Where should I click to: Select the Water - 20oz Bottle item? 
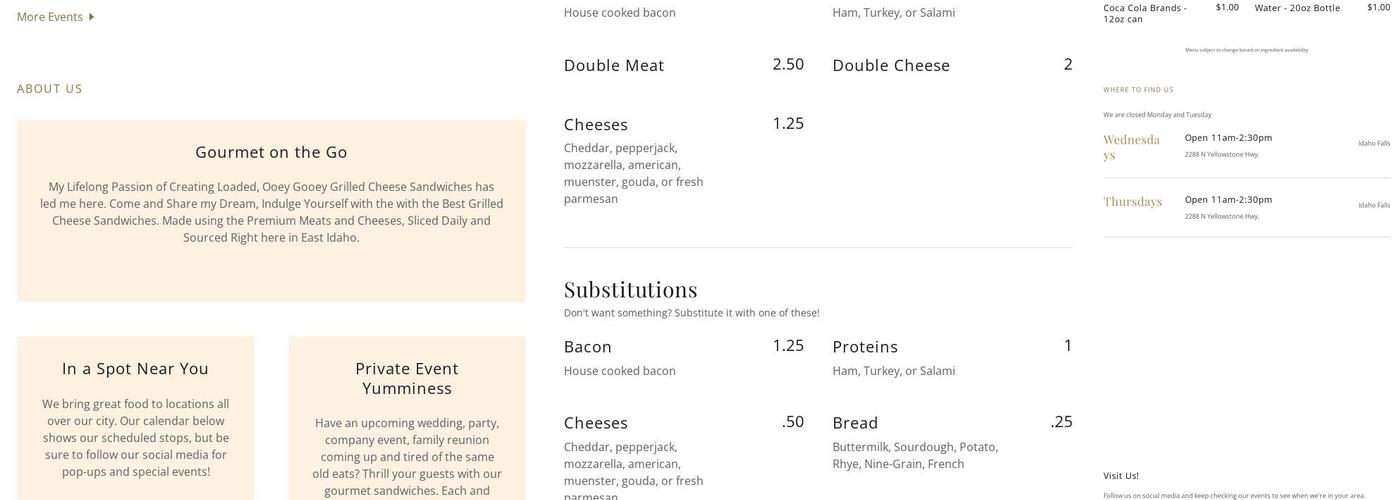point(1297,8)
